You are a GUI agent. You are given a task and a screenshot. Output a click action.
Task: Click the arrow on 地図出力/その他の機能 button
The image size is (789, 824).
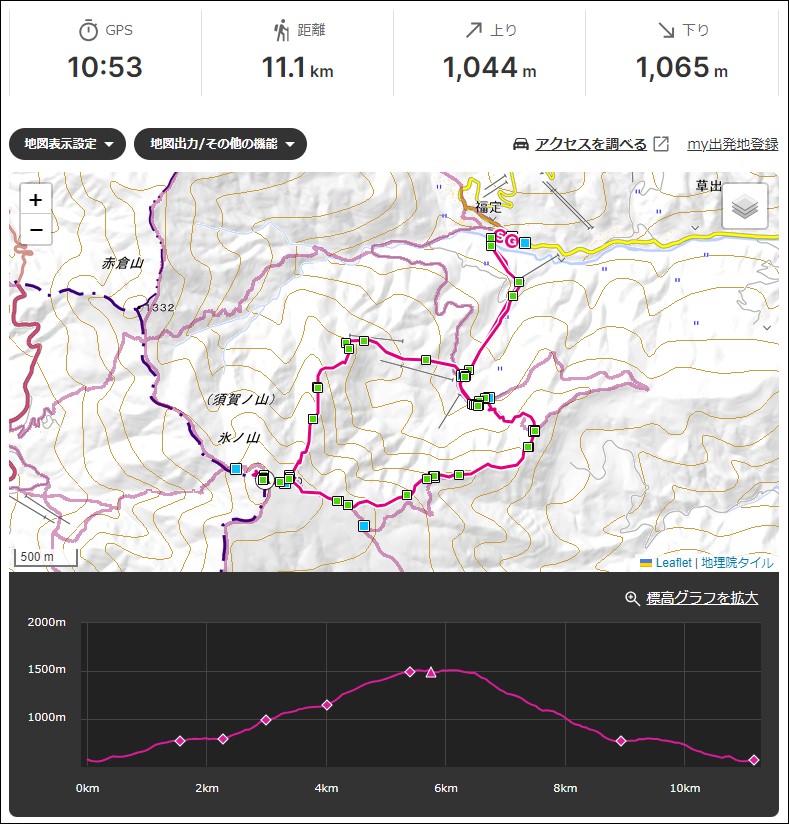(290, 145)
